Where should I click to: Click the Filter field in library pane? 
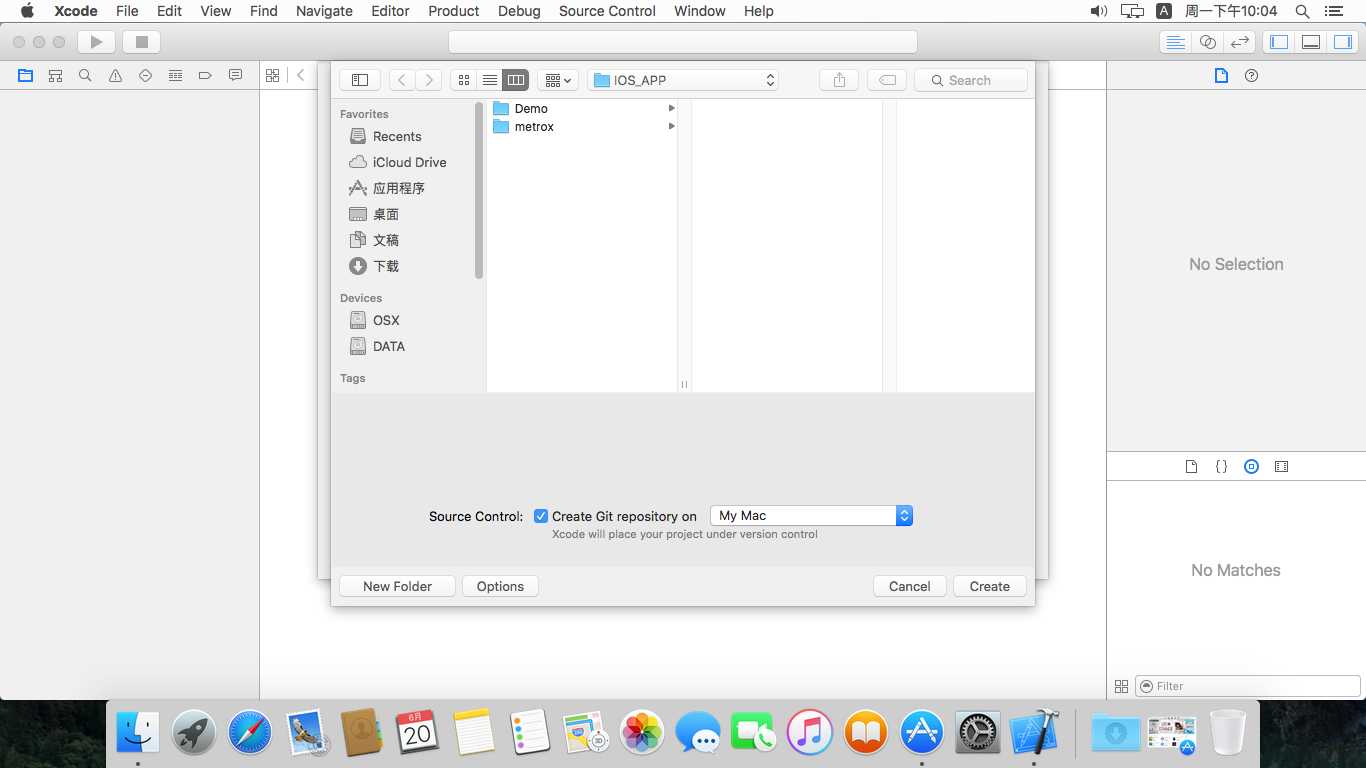(x=1247, y=686)
